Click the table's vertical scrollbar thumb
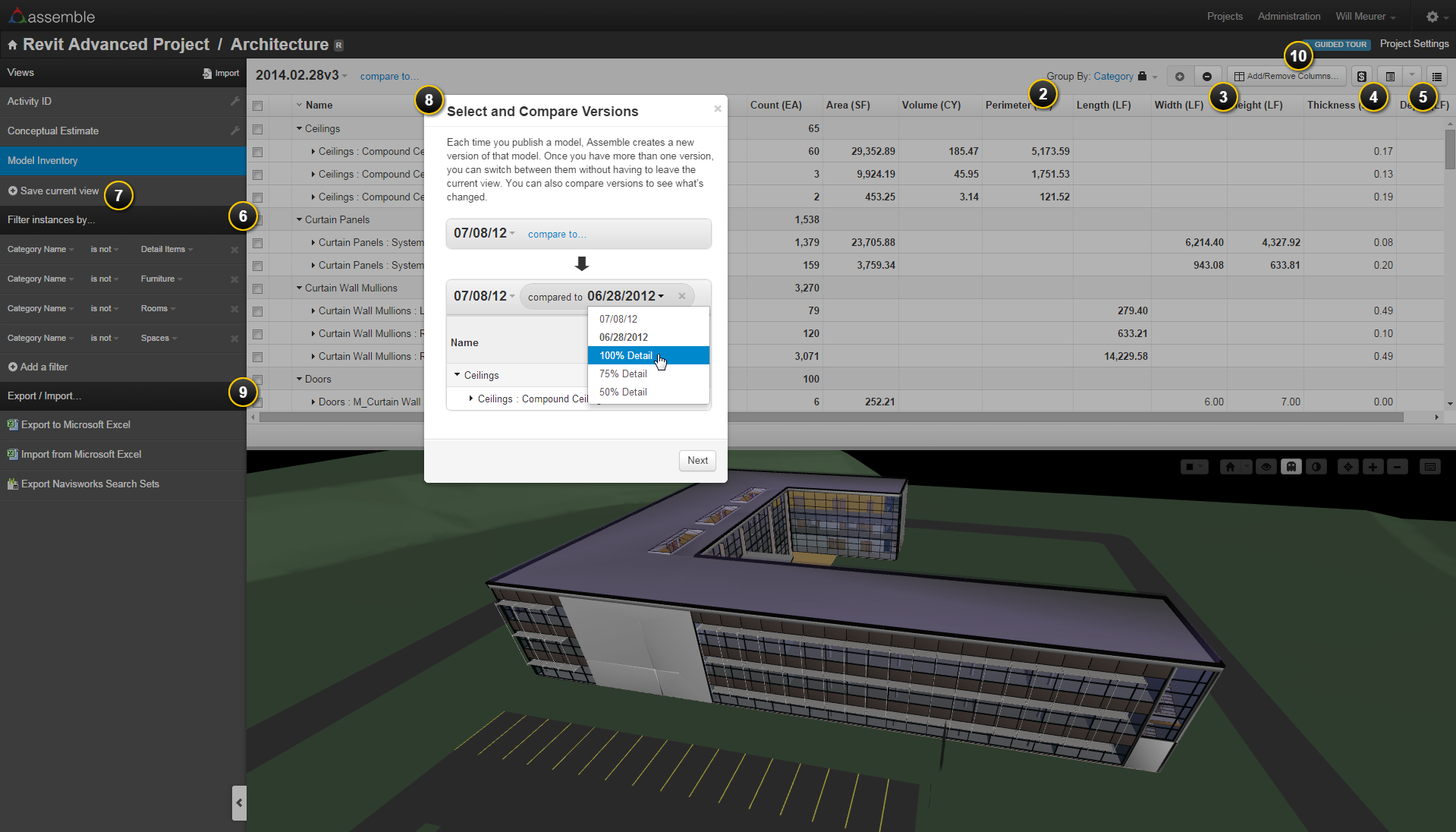The width and height of the screenshot is (1456, 832). tap(1450, 150)
